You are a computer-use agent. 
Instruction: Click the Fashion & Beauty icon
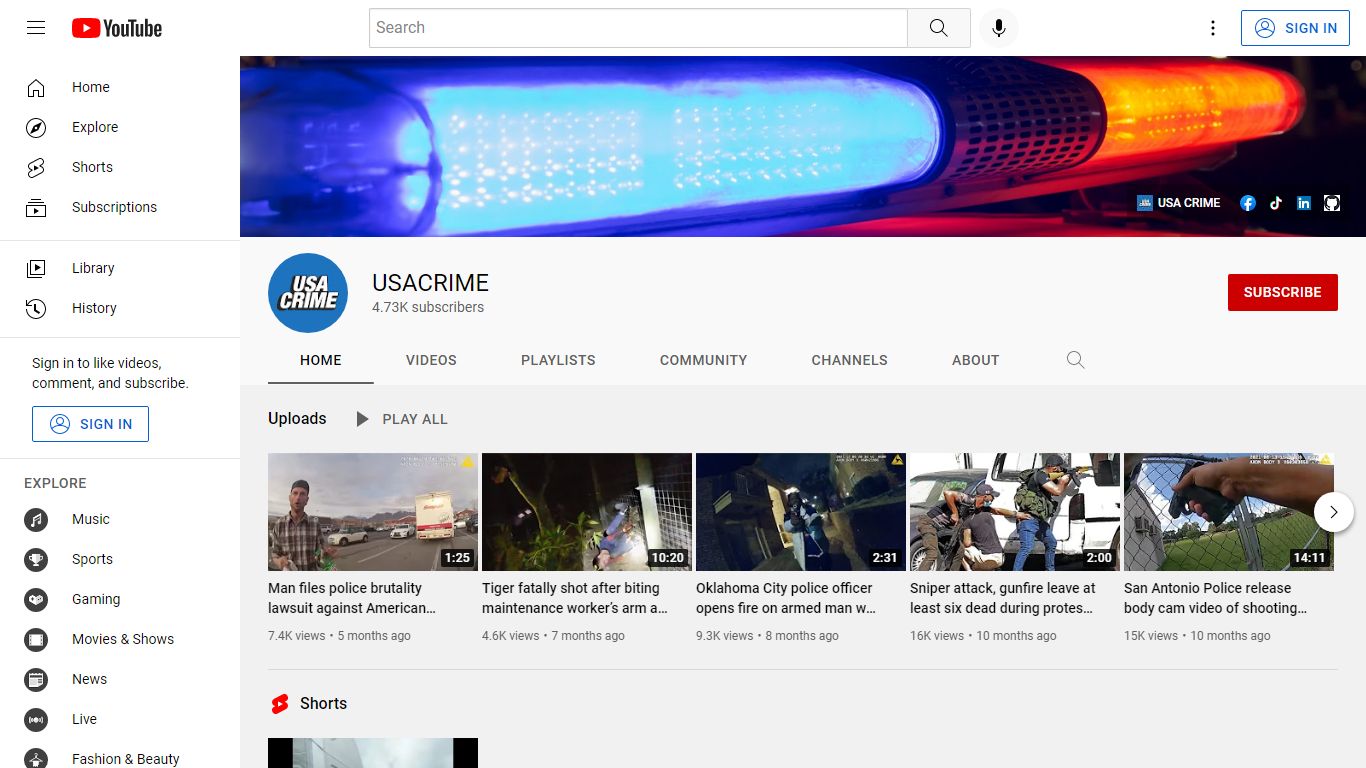coord(36,759)
